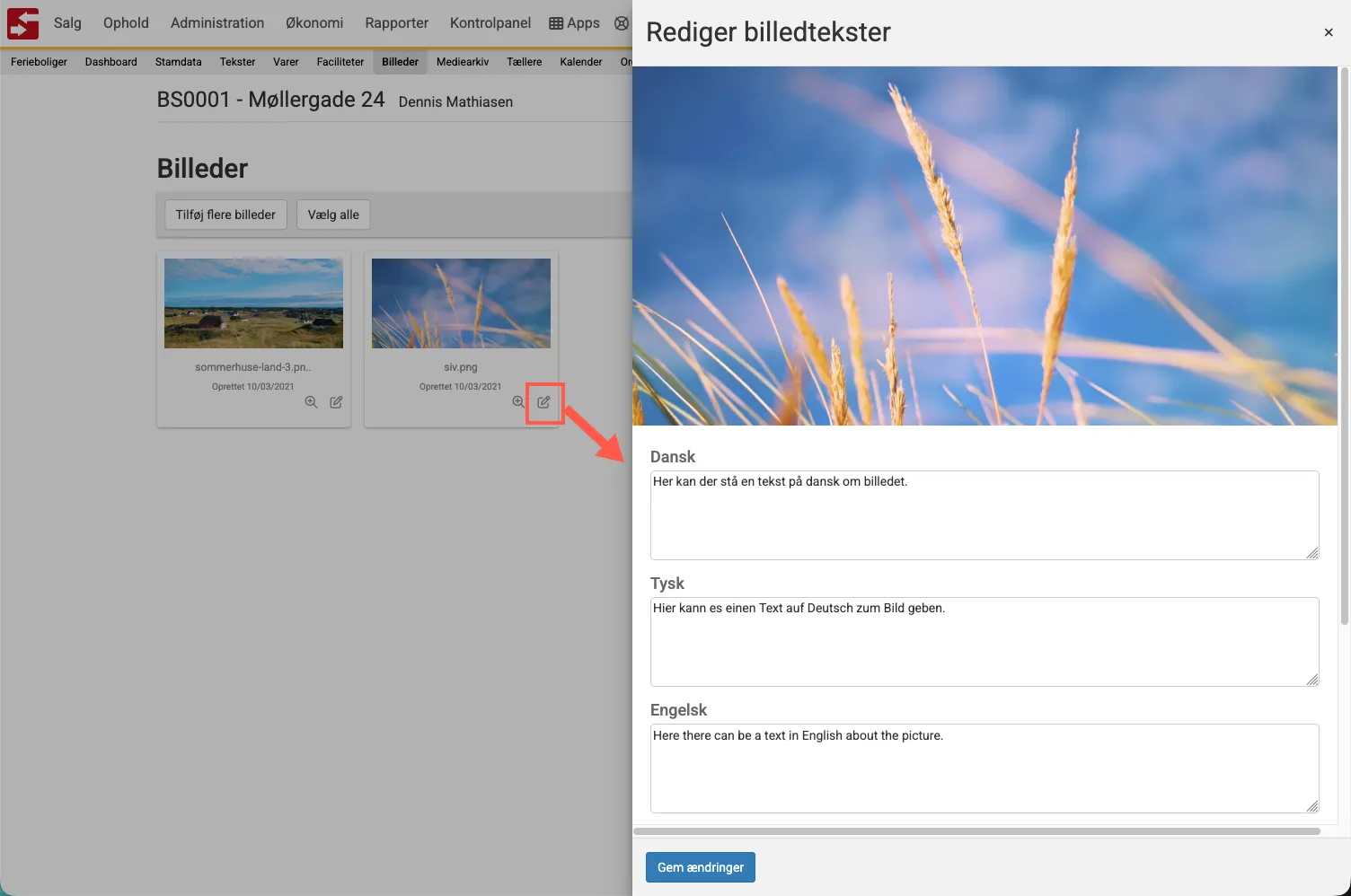Viewport: 1351px width, 896px height.
Task: Click the edit pencil icon for siv.png
Action: (x=543, y=402)
